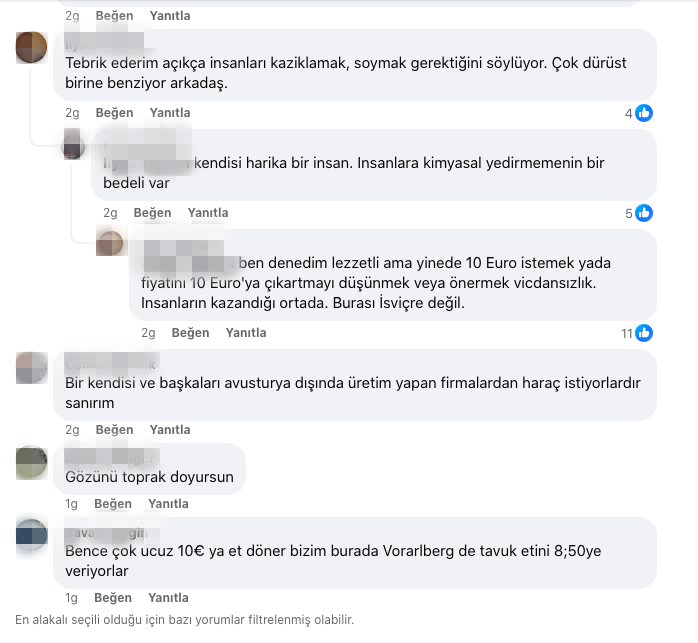
Task: Open avatar of Vorarlberg döner commenter
Action: click(31, 534)
